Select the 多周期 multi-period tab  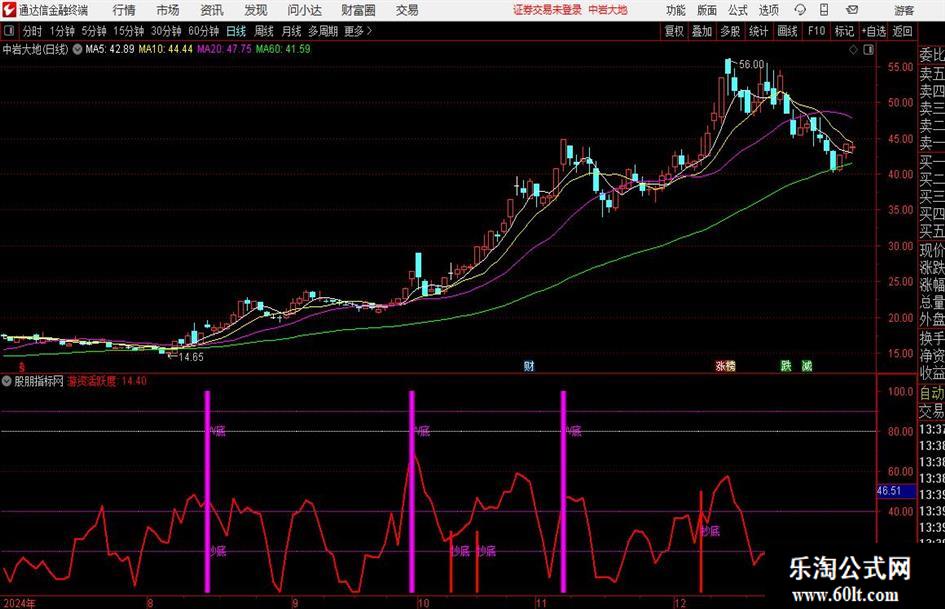323,31
